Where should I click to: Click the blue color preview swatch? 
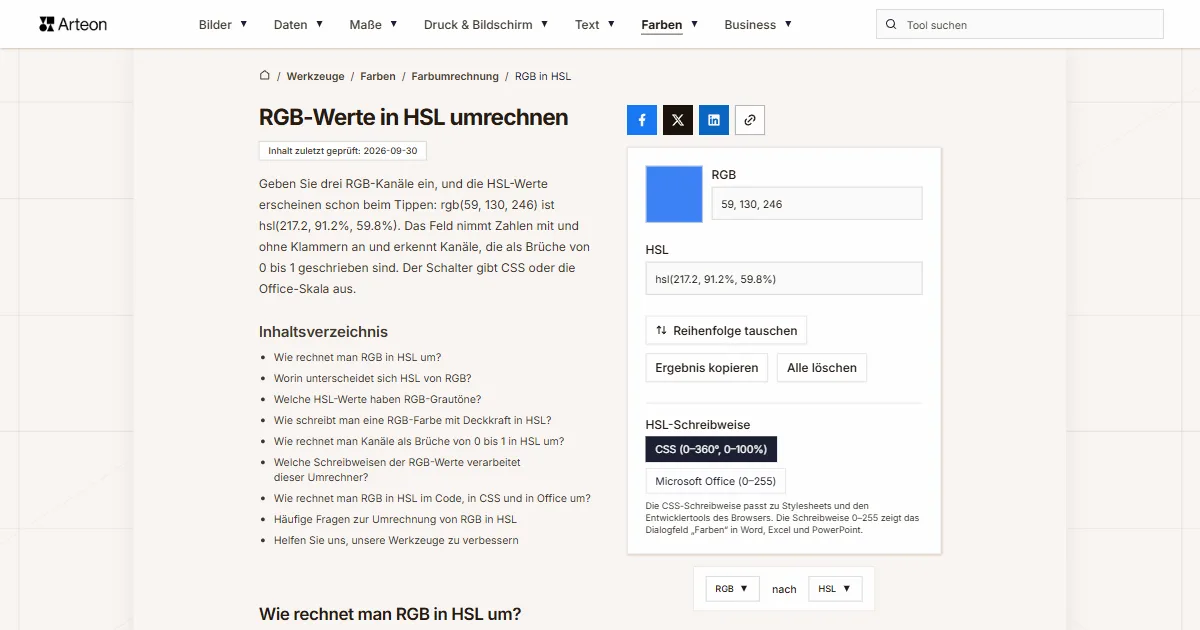pos(674,194)
